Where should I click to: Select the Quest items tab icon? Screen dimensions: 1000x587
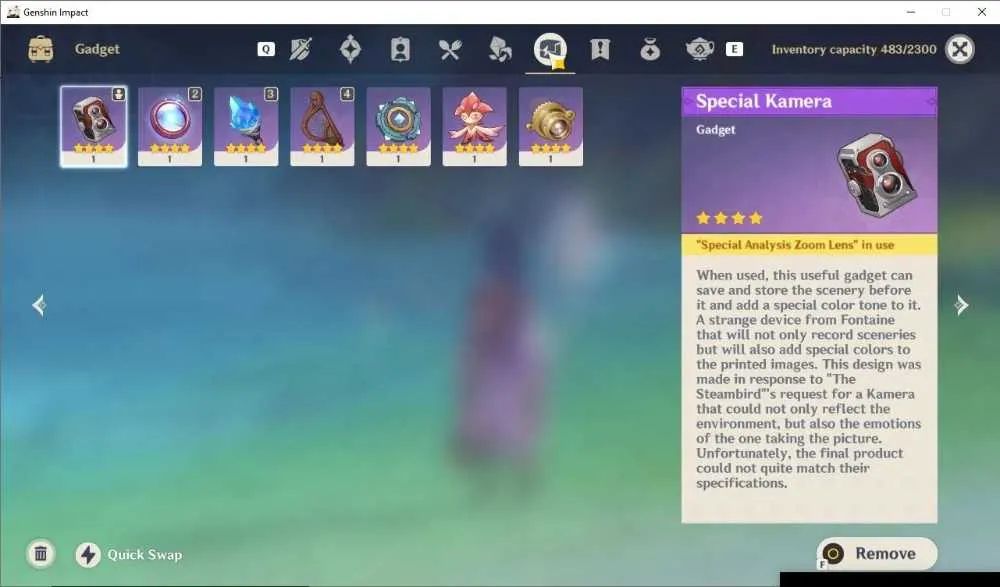pyautogui.click(x=600, y=49)
